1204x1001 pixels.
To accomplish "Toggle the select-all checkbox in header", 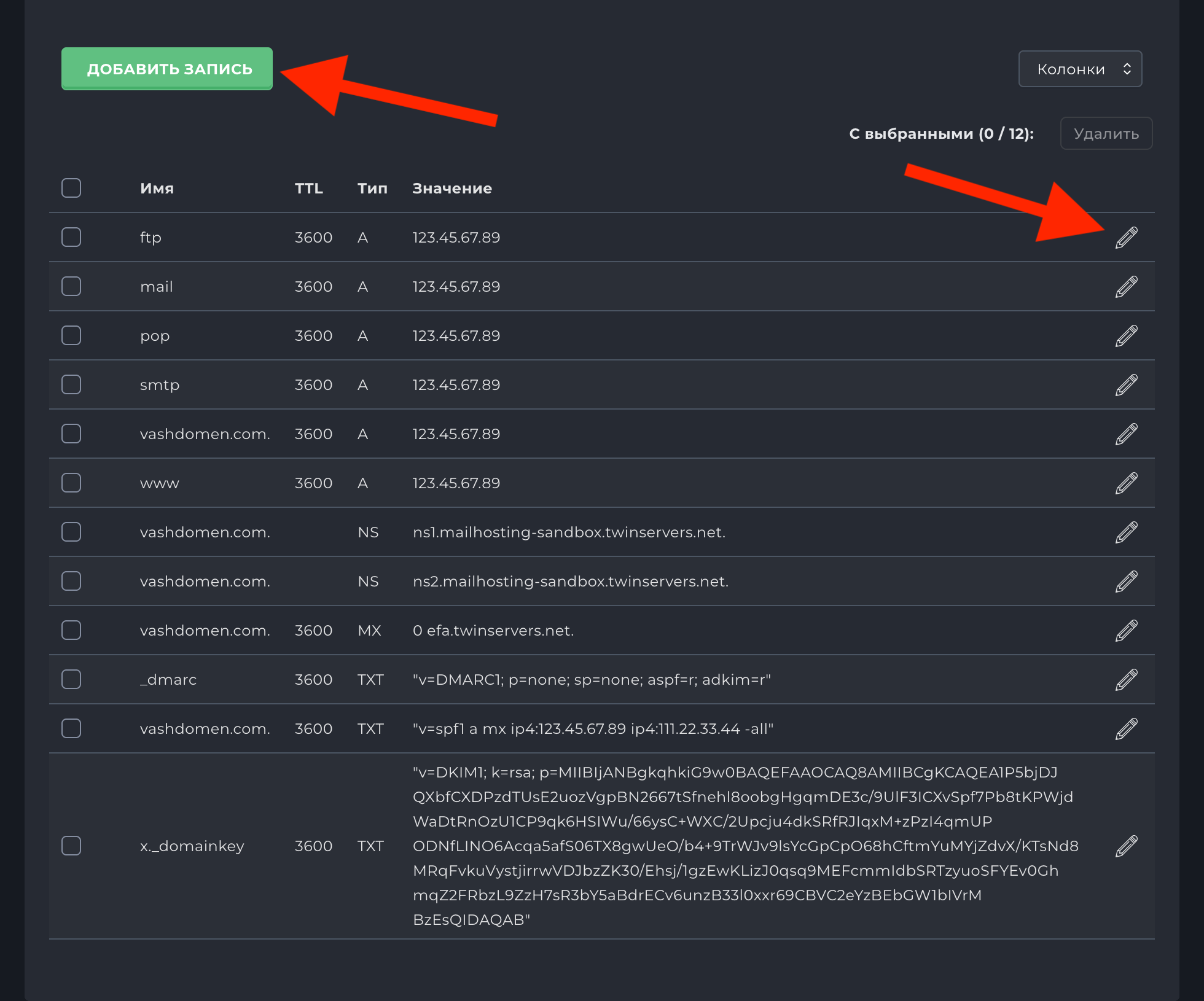I will [x=71, y=188].
